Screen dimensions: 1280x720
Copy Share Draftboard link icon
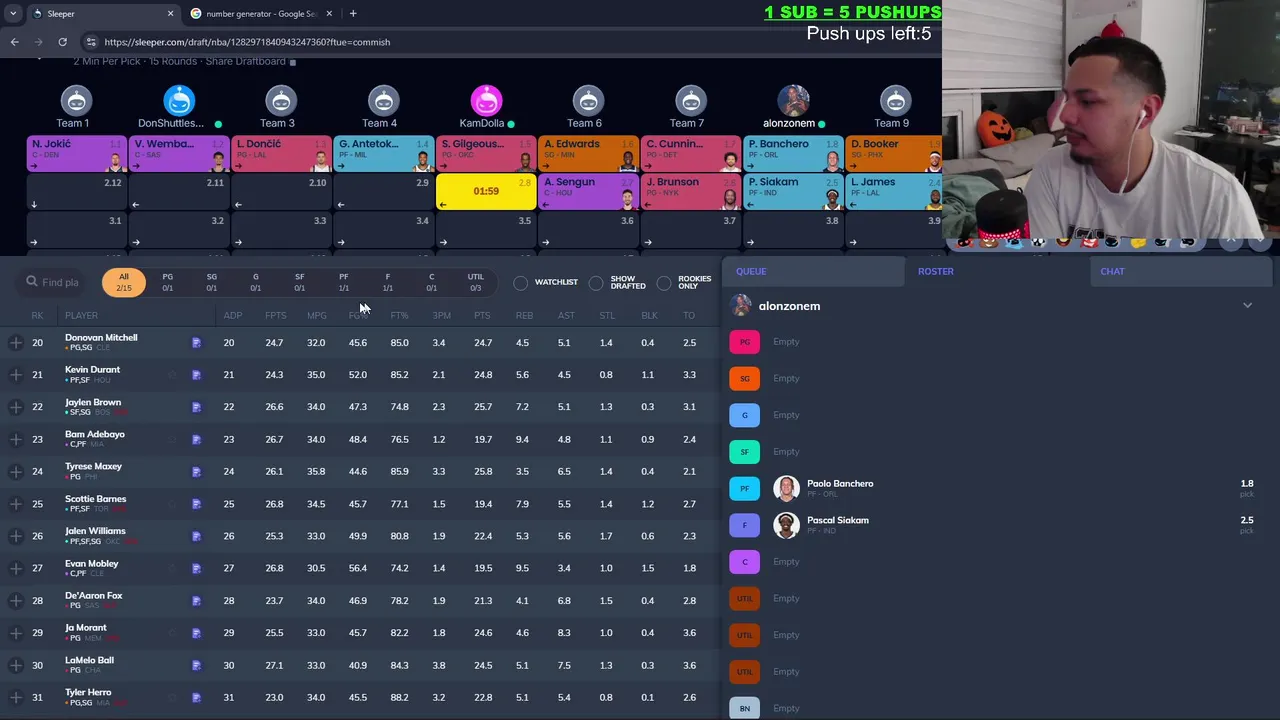[293, 62]
